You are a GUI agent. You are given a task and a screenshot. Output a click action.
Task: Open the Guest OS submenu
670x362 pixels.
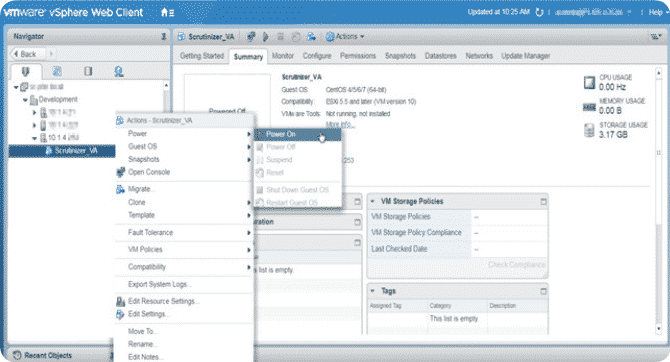(184, 147)
